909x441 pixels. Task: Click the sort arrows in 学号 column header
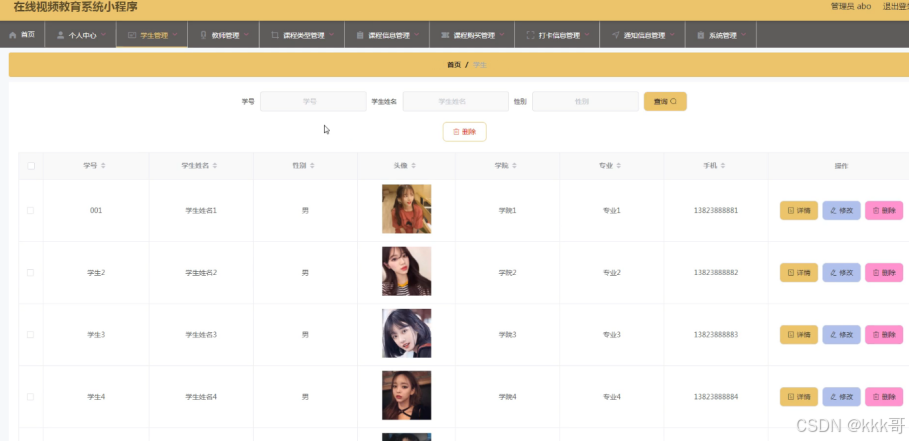pyautogui.click(x=103, y=166)
